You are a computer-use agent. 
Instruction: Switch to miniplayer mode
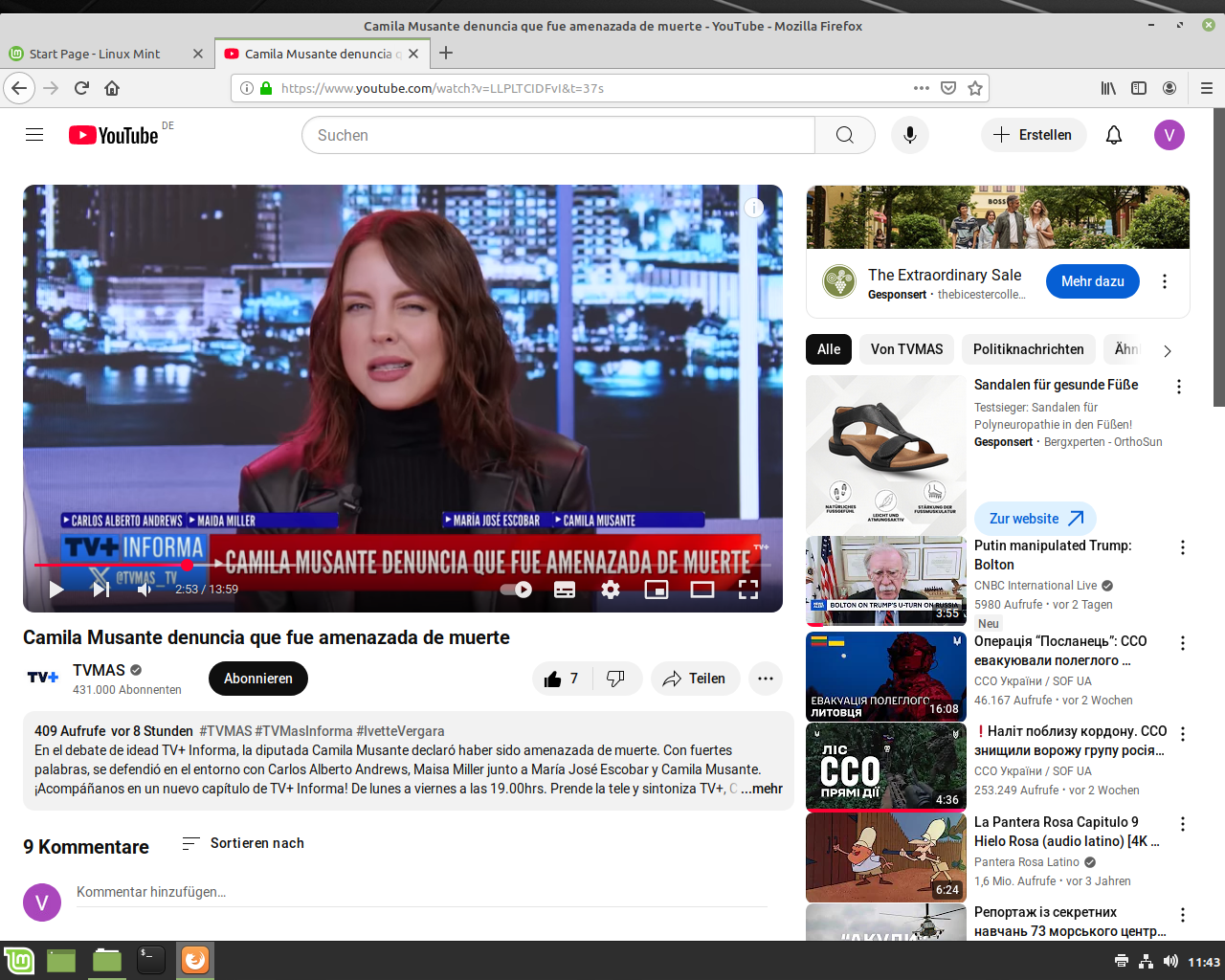click(657, 590)
